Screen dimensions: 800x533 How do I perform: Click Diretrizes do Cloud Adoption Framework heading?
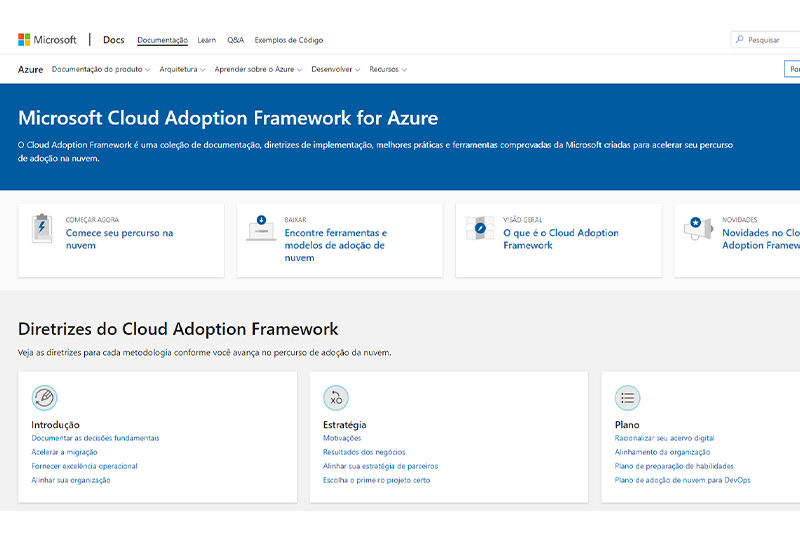[x=178, y=329]
